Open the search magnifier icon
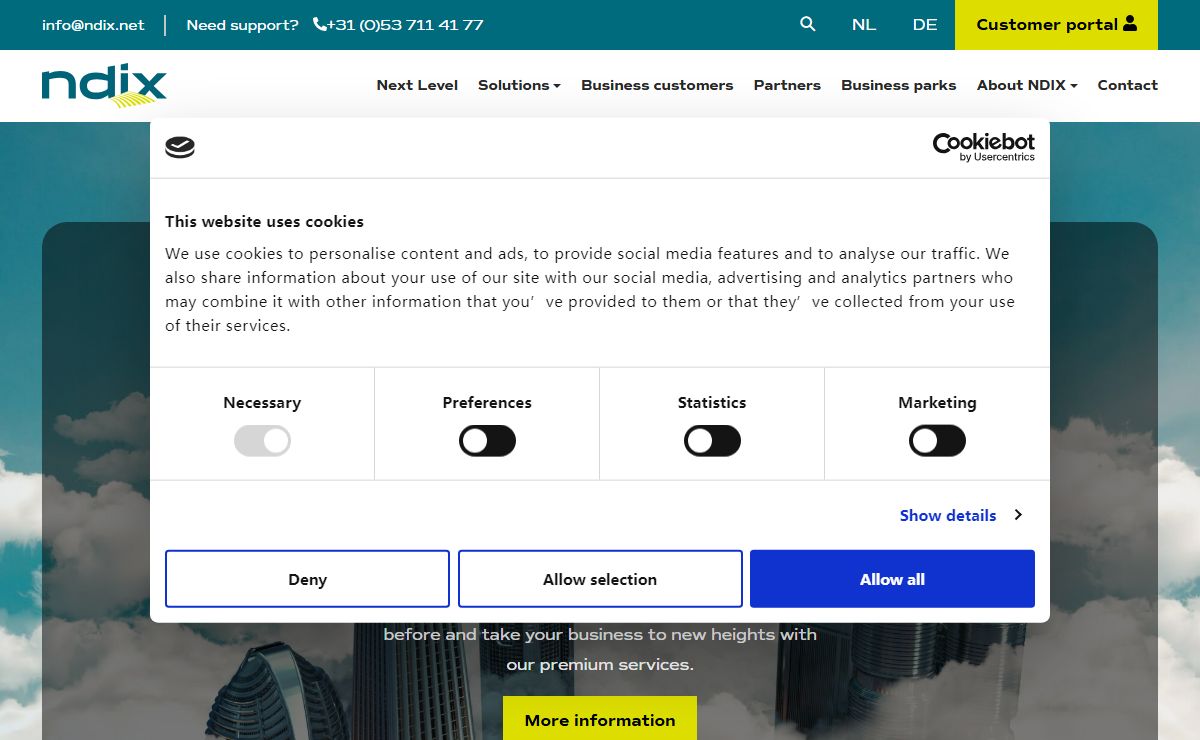The height and width of the screenshot is (740, 1200). [808, 24]
